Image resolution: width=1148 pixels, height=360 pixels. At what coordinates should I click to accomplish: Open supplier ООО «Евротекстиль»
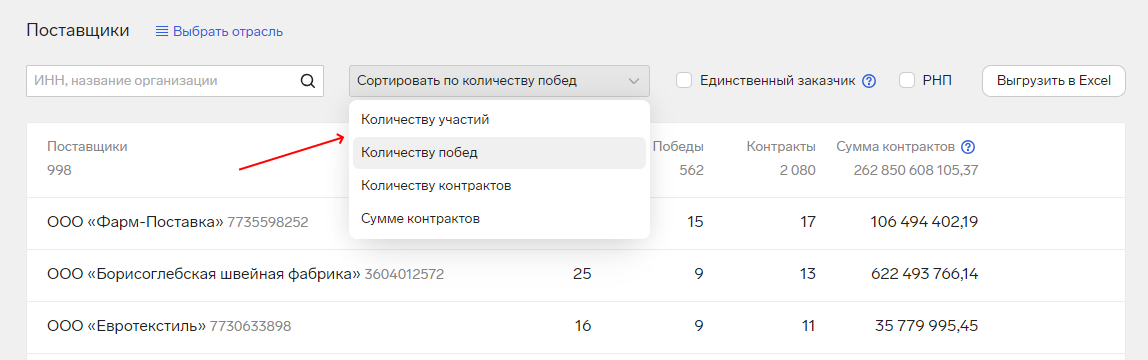(x=127, y=326)
